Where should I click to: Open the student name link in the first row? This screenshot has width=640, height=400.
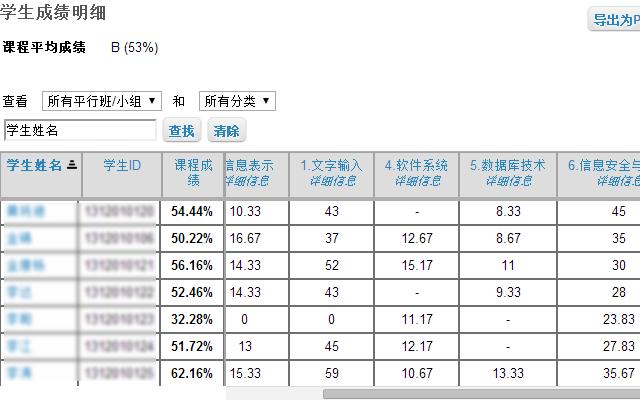pos(26,211)
